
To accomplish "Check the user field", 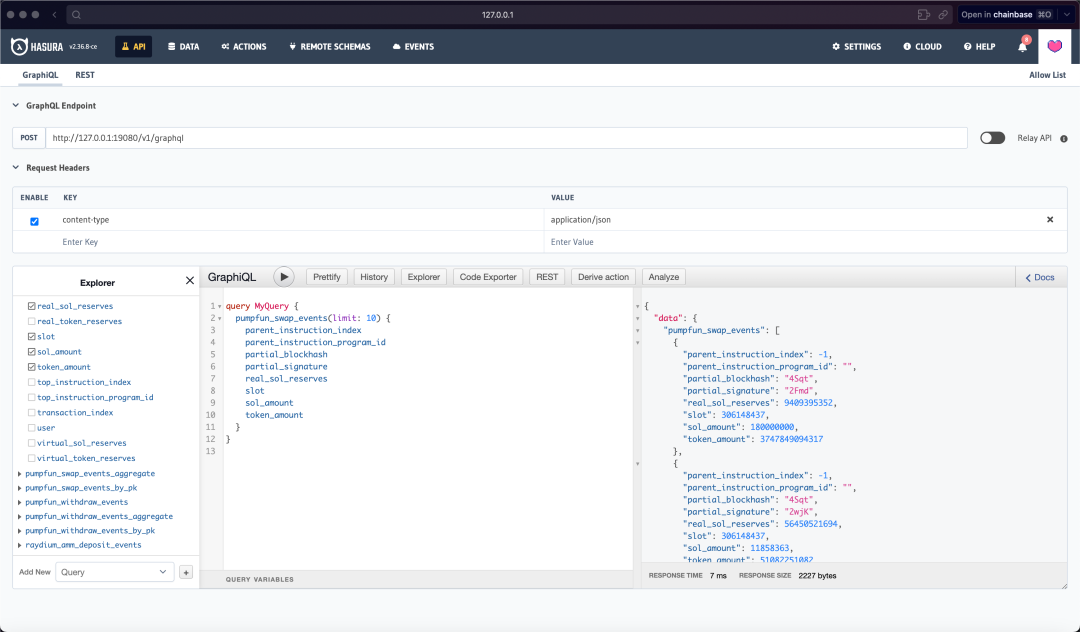I will pos(32,428).
